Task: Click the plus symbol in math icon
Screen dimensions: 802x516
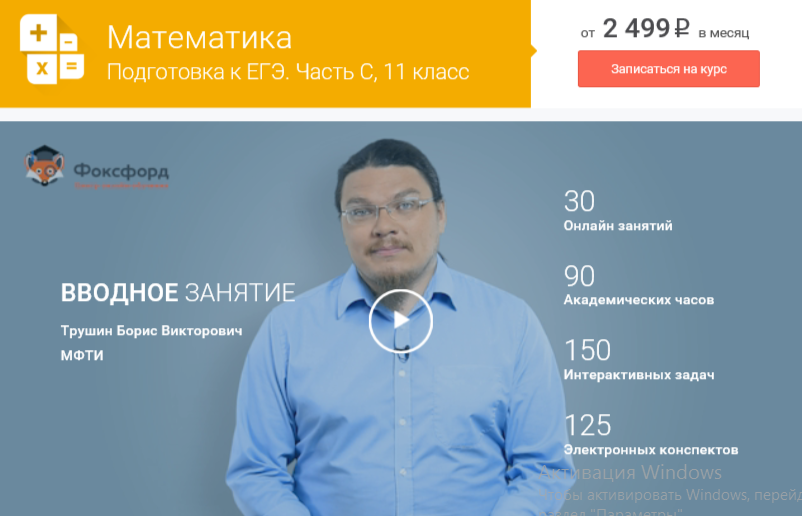Action: 38,33
